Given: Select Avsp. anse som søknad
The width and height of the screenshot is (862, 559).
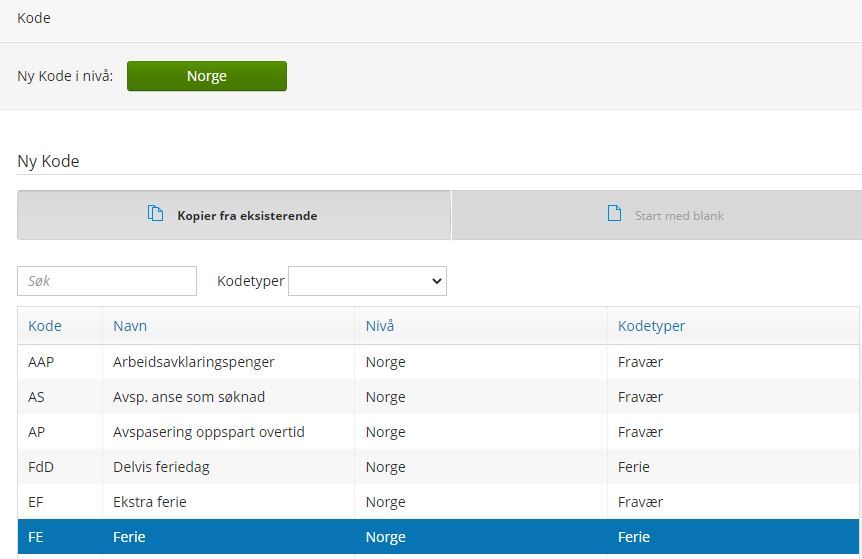Looking at the screenshot, I should (189, 397).
